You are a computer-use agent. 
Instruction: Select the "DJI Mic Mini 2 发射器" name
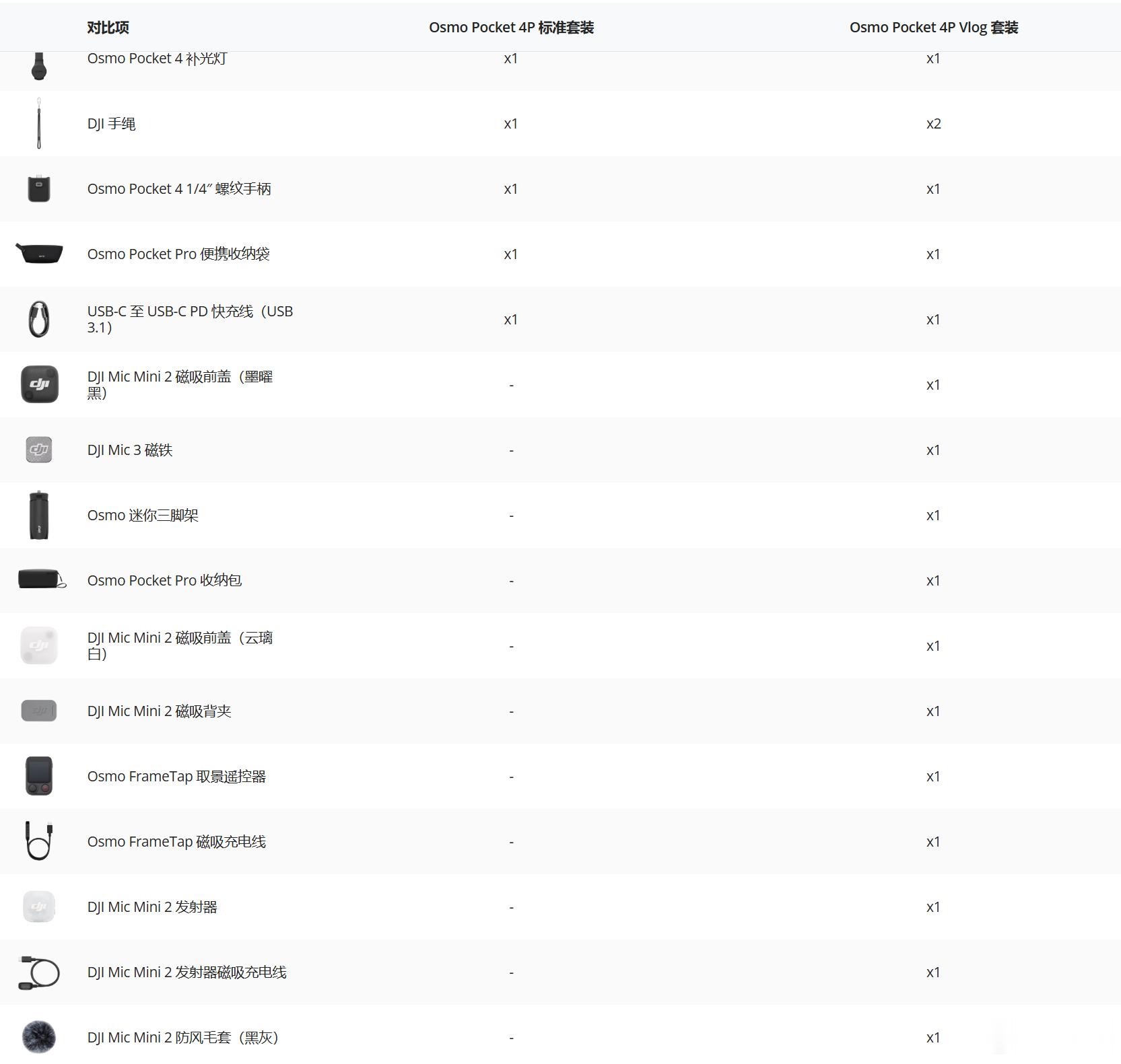coord(152,907)
